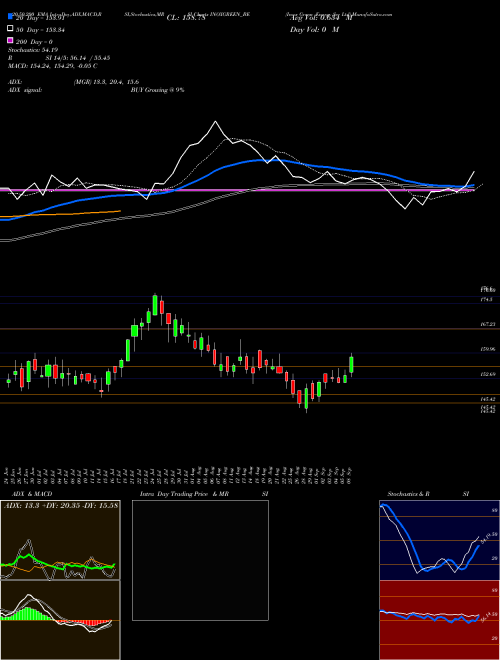
Task: Click the 152.69 price axis label
Action: pyautogui.click(x=487, y=374)
